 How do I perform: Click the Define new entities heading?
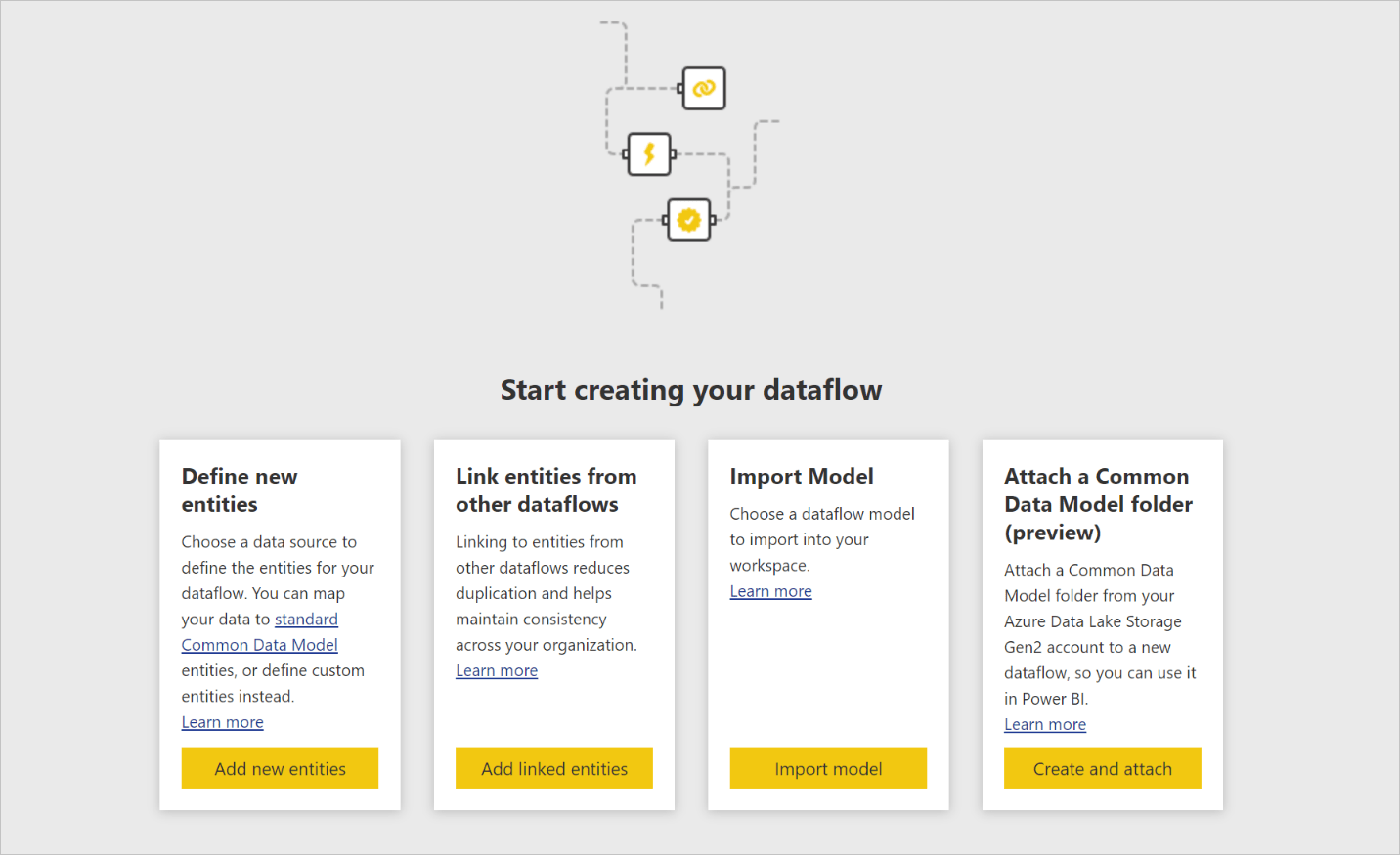pyautogui.click(x=240, y=490)
